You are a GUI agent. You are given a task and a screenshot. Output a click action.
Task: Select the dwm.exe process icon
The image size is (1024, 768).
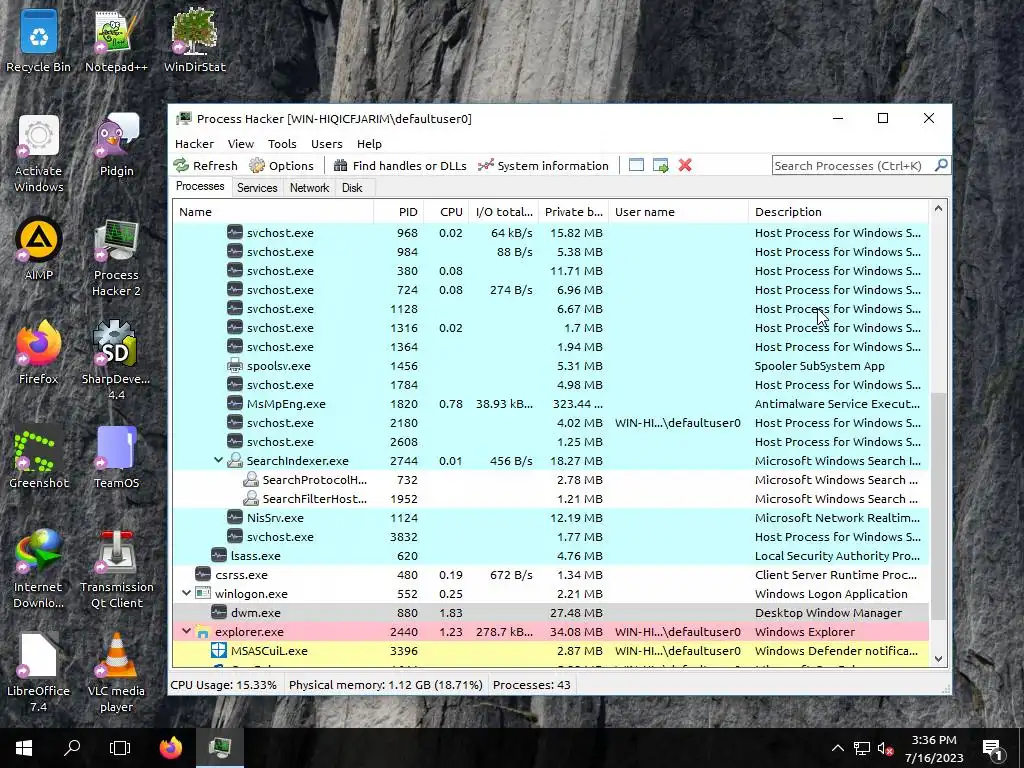pos(219,613)
